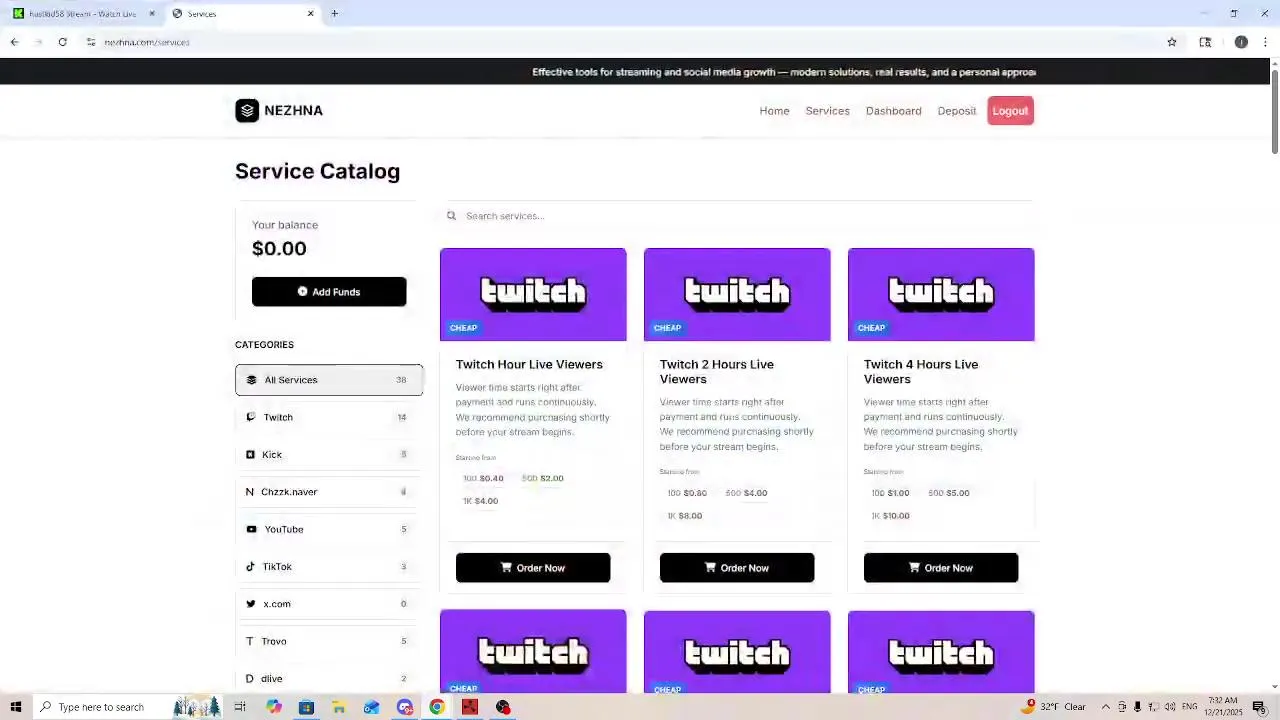Click the Kick icon in categories list
The image size is (1280, 720).
click(x=250, y=455)
